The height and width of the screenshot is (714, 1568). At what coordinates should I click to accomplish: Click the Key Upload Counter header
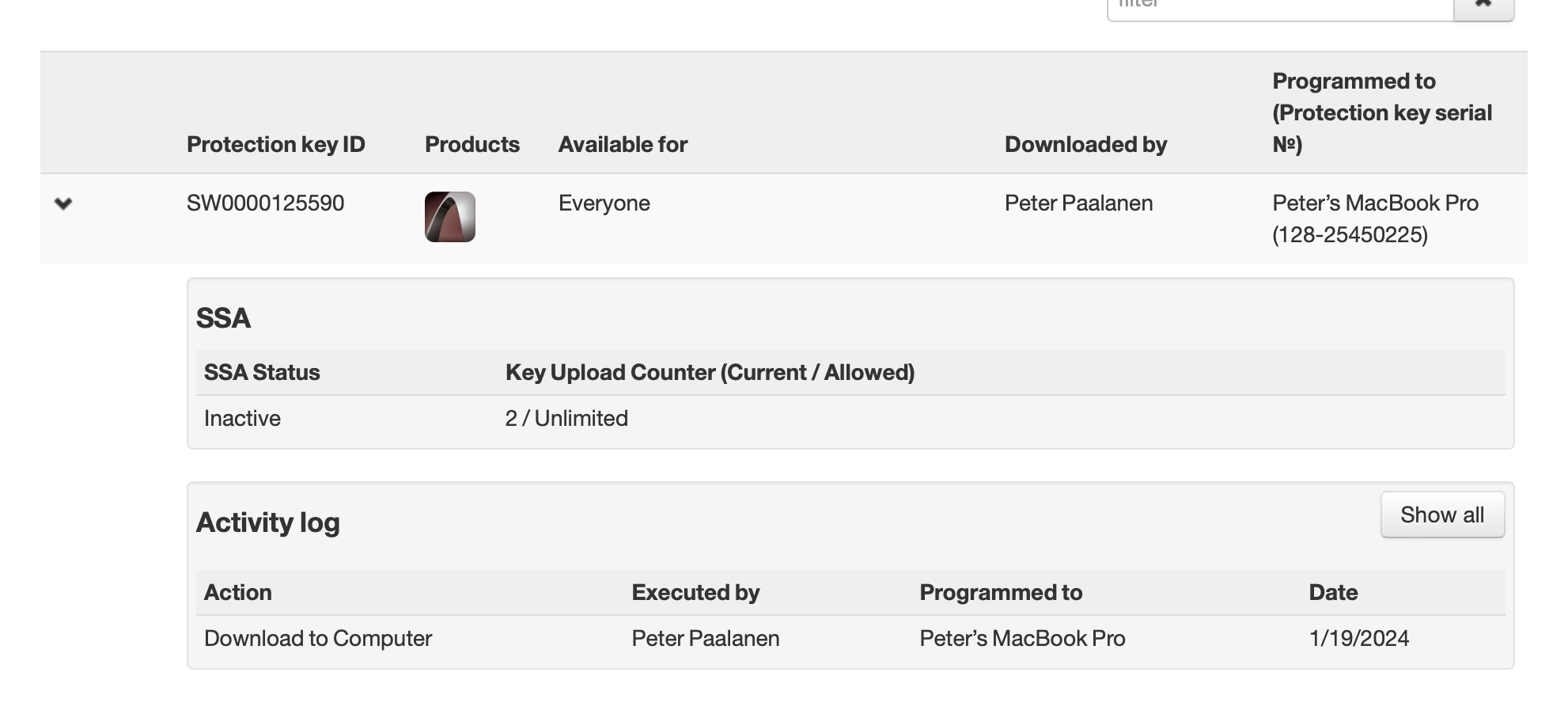pos(710,373)
